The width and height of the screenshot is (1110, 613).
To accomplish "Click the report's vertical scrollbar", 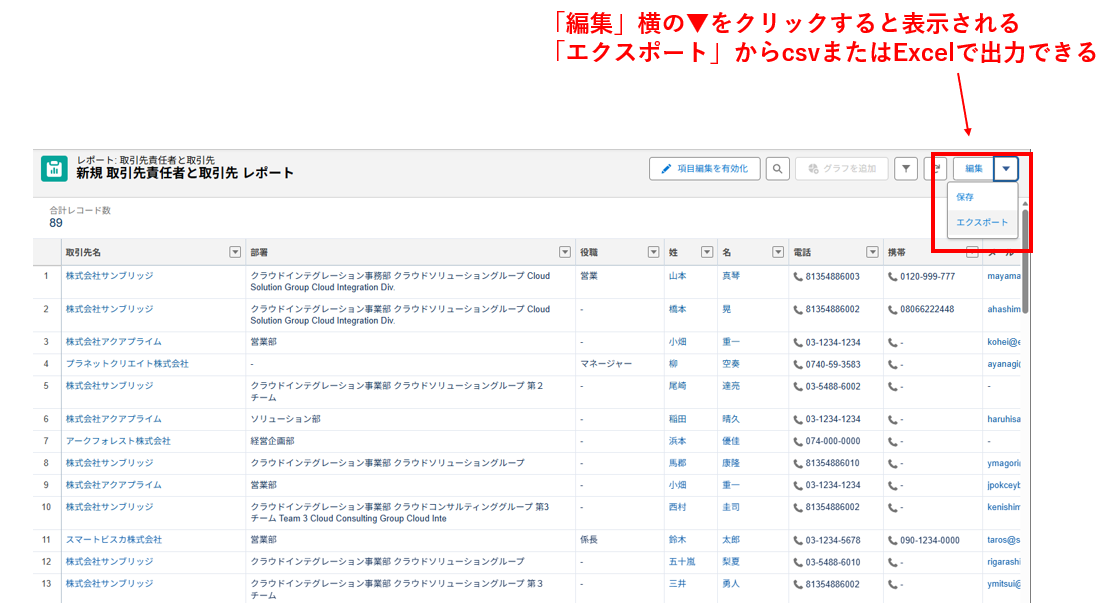I will (1025, 263).
